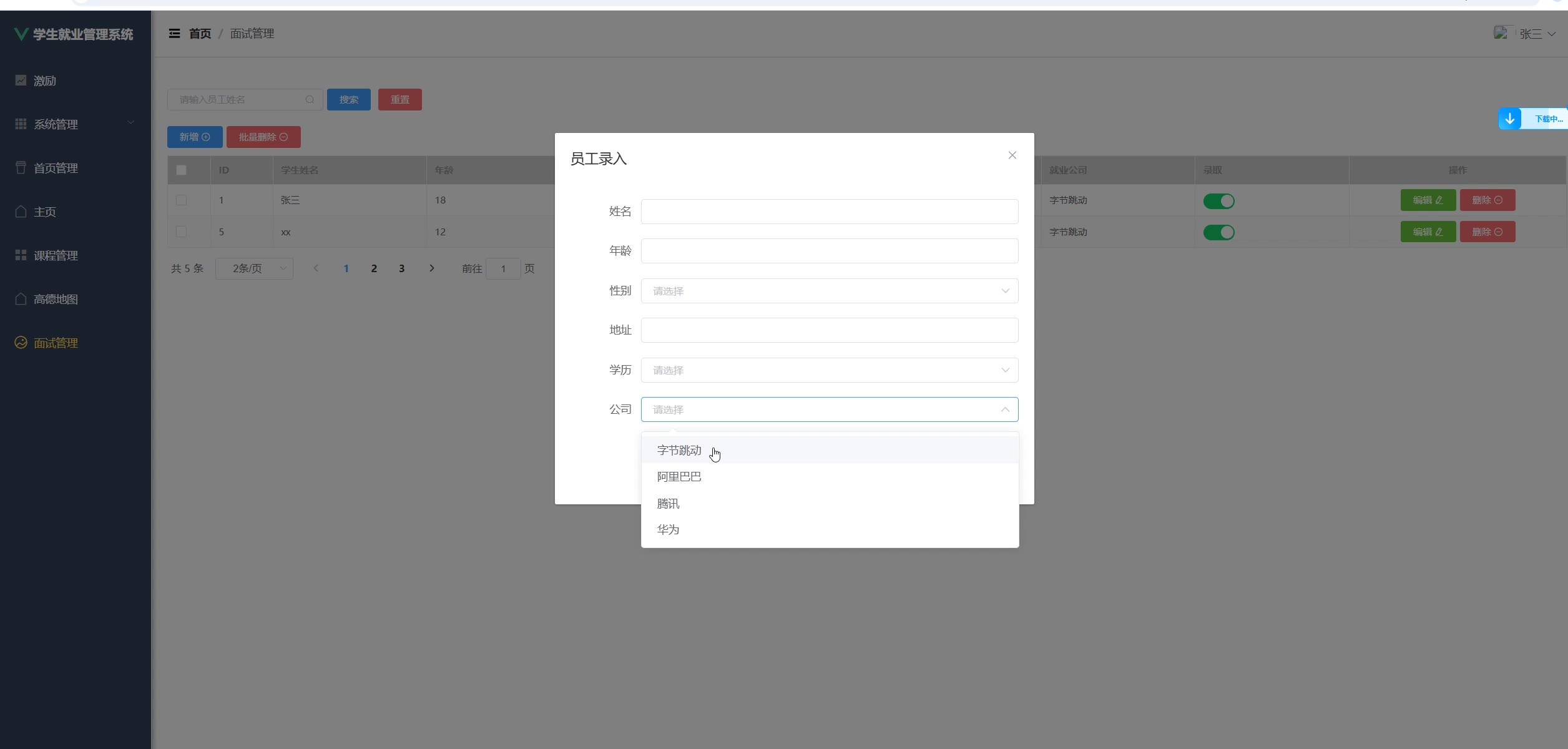Screen dimensions: 1568x749
Task: Click the 面试管理 sidebar icon
Action: click(x=21, y=343)
